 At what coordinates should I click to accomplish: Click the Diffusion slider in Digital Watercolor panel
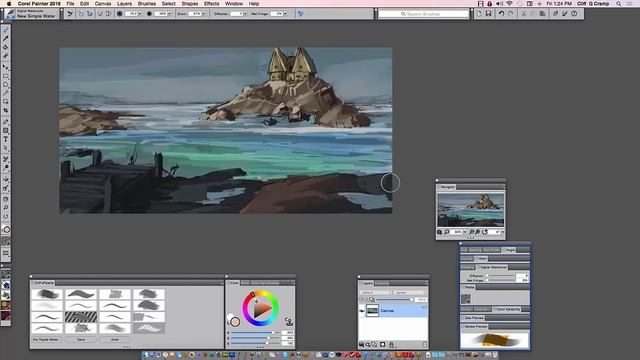[x=501, y=276]
